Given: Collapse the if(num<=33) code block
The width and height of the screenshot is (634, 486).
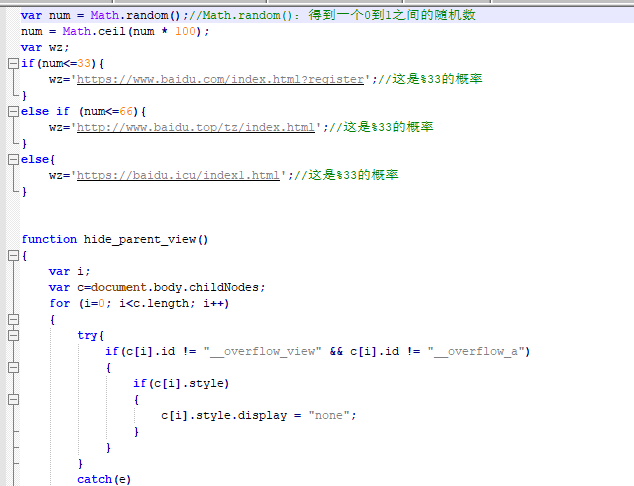Looking at the screenshot, I should (13, 63).
